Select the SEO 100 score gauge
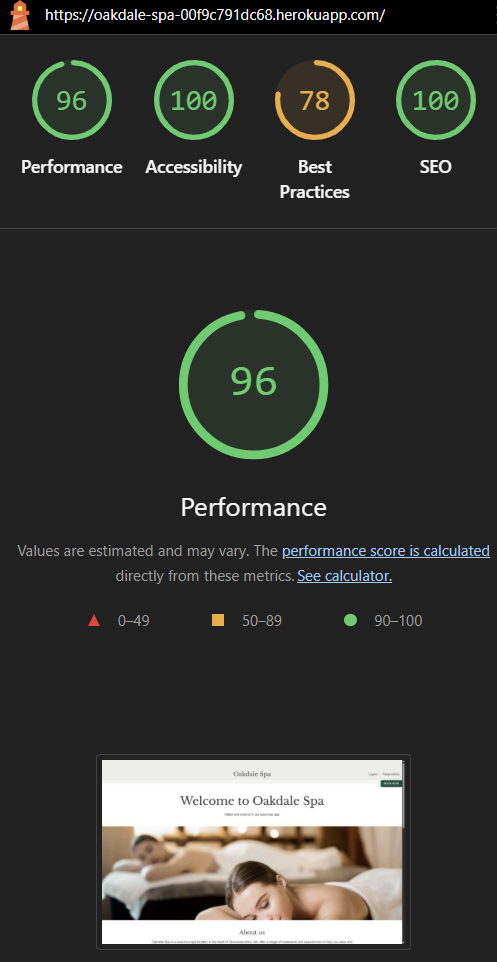This screenshot has height=962, width=497. [436, 100]
